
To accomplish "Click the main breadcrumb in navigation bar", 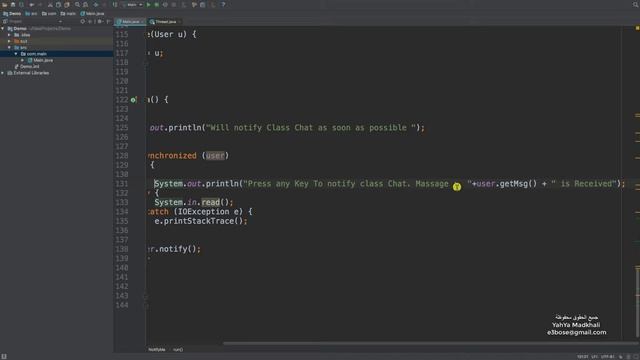I will click(x=69, y=13).
